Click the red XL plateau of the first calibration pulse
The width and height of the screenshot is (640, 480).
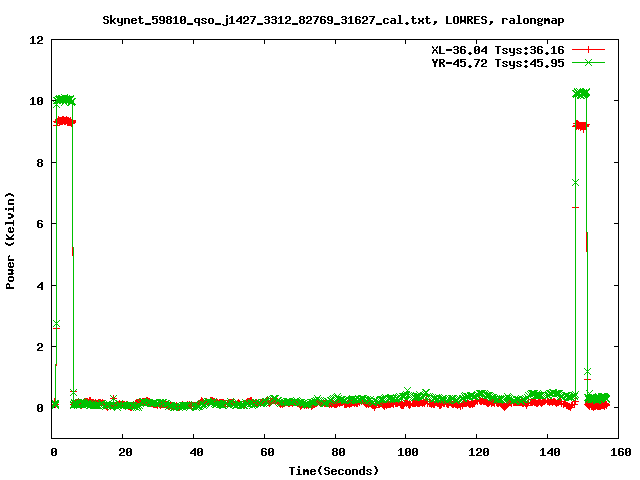(x=64, y=121)
